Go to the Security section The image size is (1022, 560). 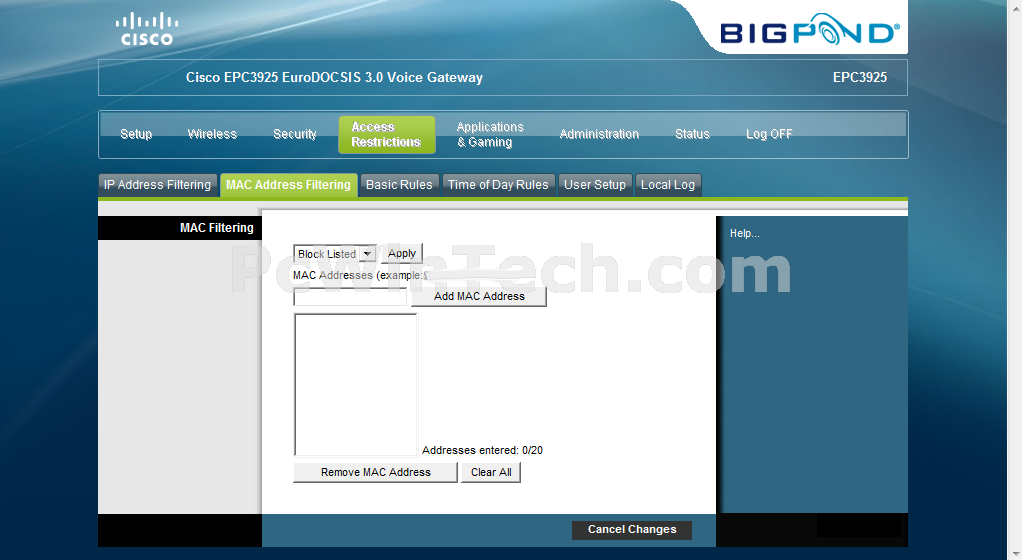pyautogui.click(x=295, y=134)
